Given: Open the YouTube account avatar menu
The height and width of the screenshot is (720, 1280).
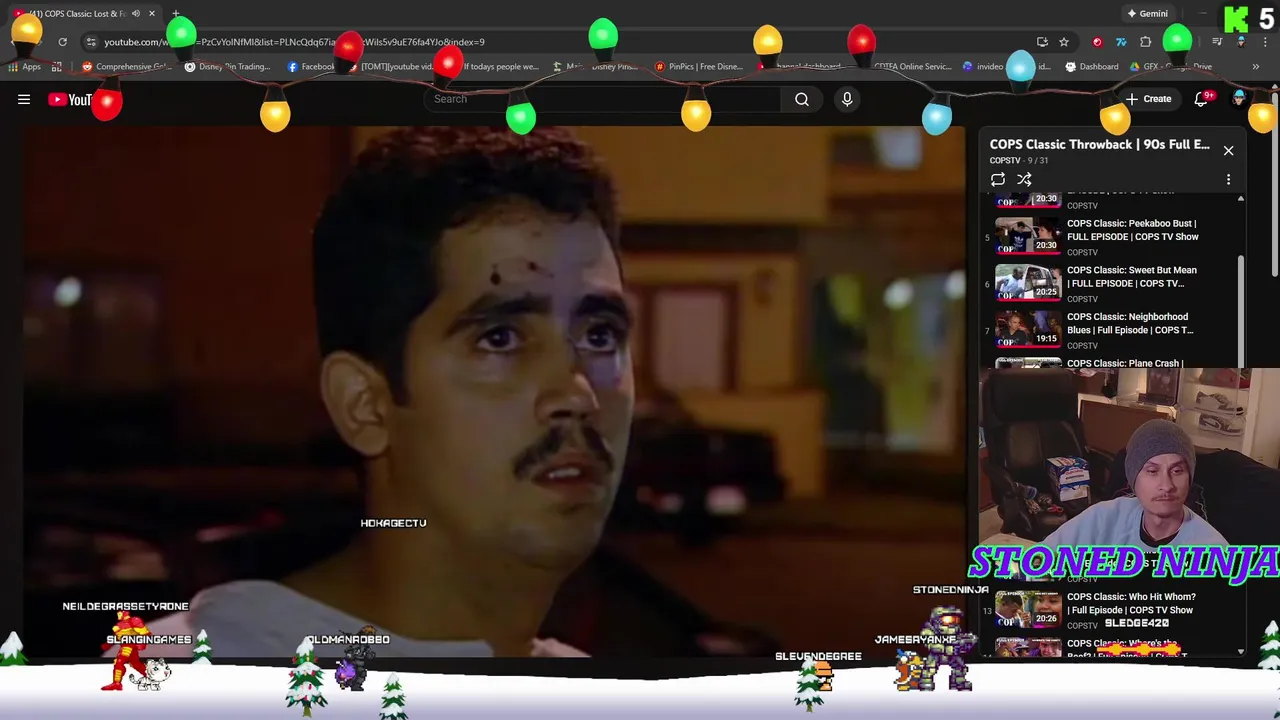Looking at the screenshot, I should (1239, 98).
